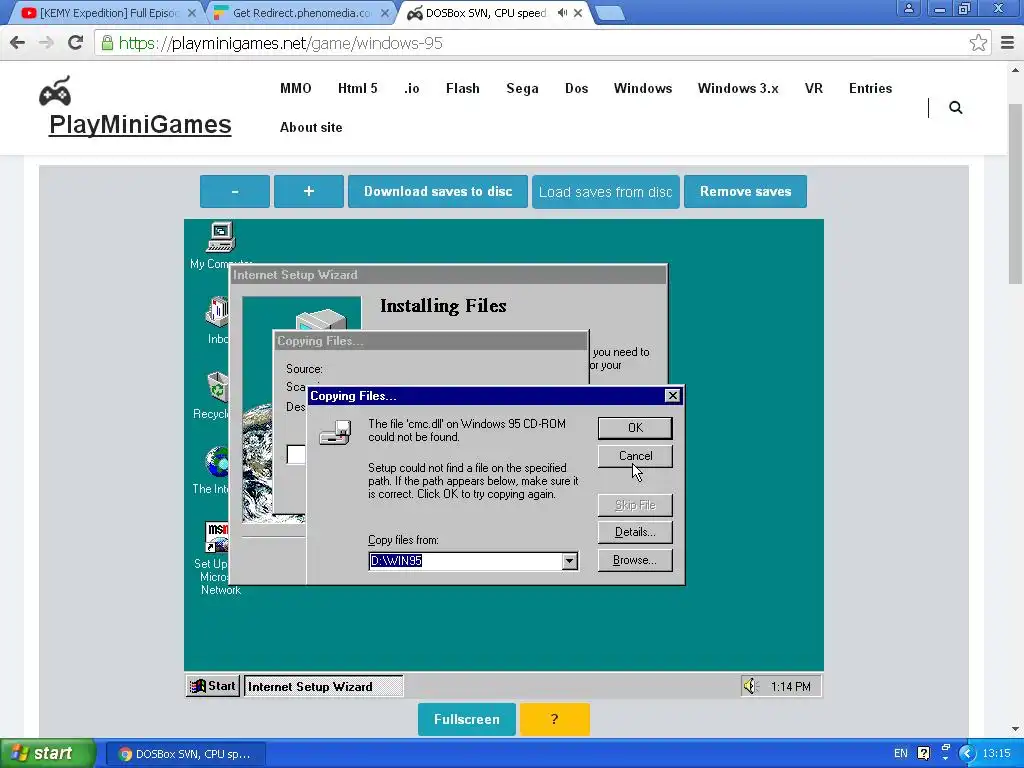Open the Flash menu item
This screenshot has height=768, width=1024.
coord(462,88)
